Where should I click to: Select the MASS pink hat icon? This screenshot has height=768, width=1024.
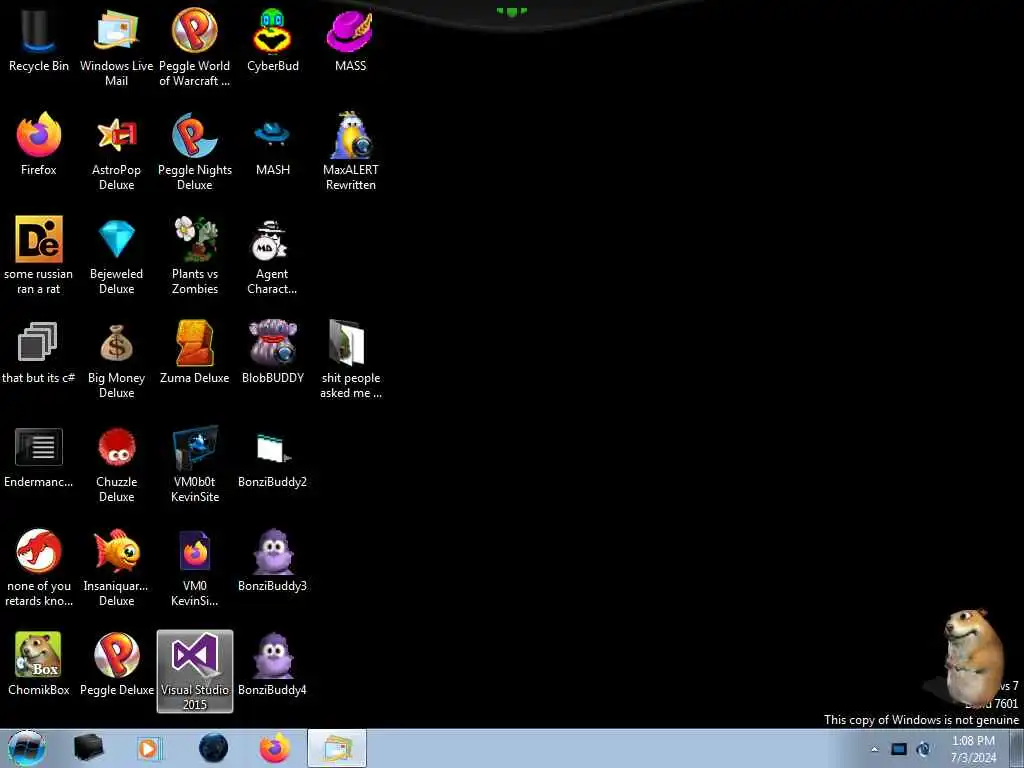point(351,40)
